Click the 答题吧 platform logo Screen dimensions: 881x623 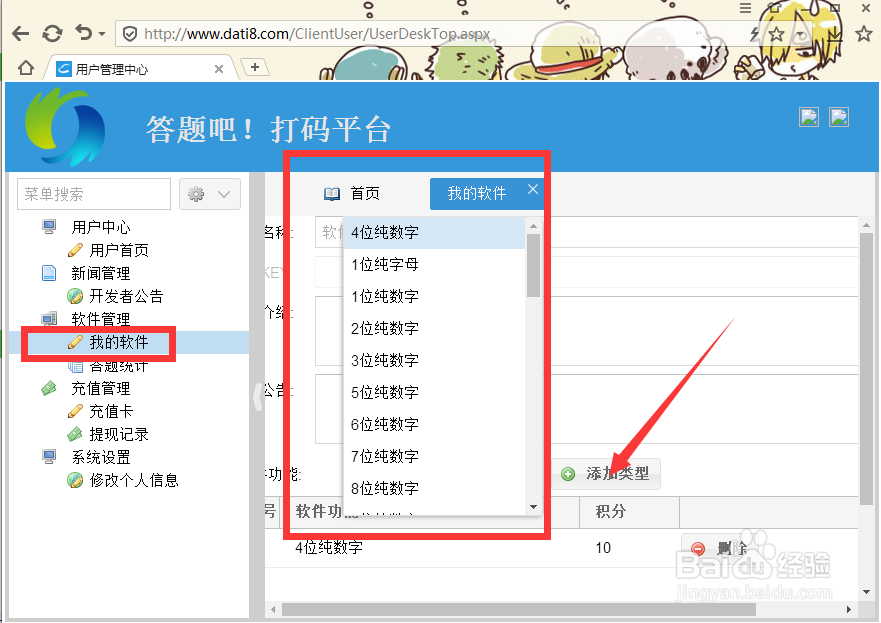[x=65, y=128]
